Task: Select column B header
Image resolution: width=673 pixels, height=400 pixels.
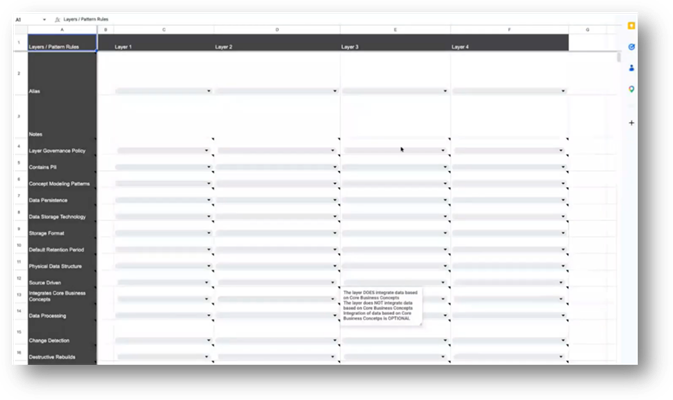Action: [x=106, y=30]
